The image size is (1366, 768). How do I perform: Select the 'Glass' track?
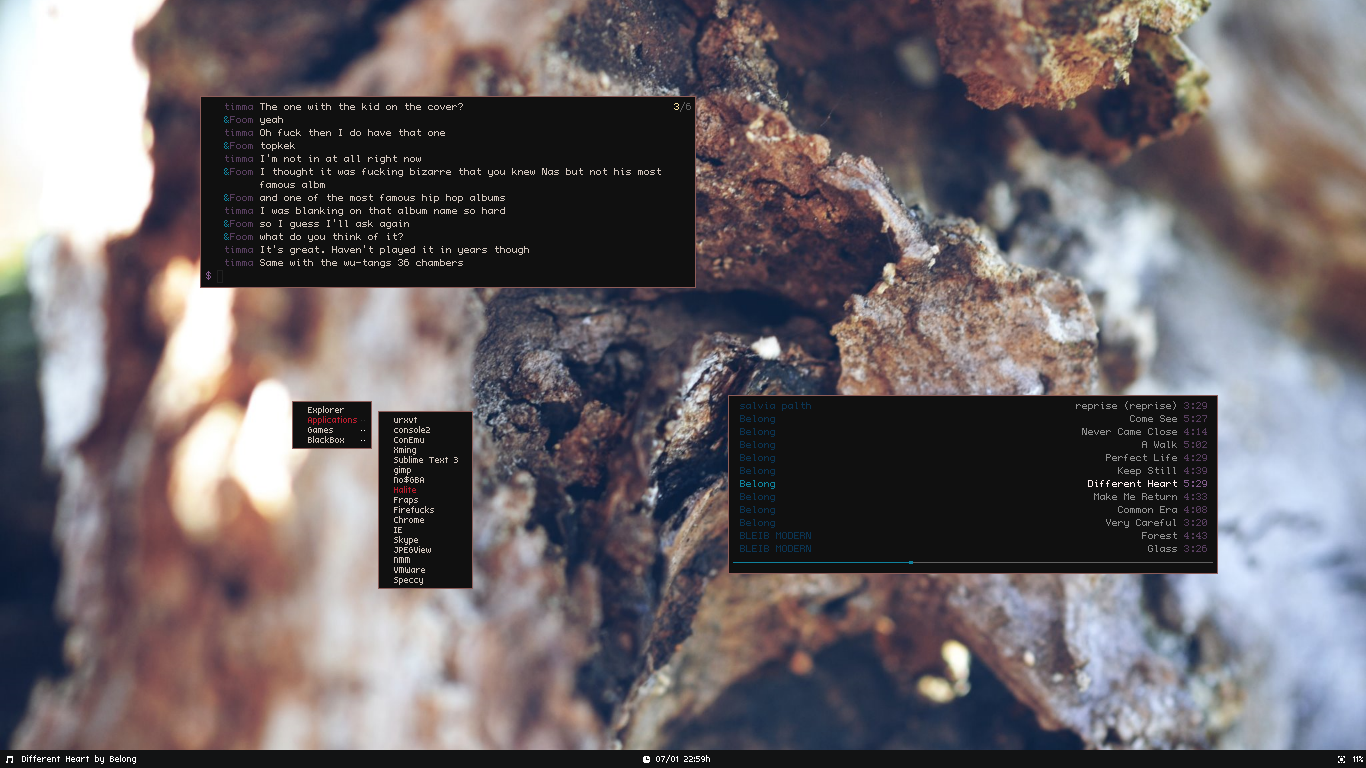tap(1162, 549)
